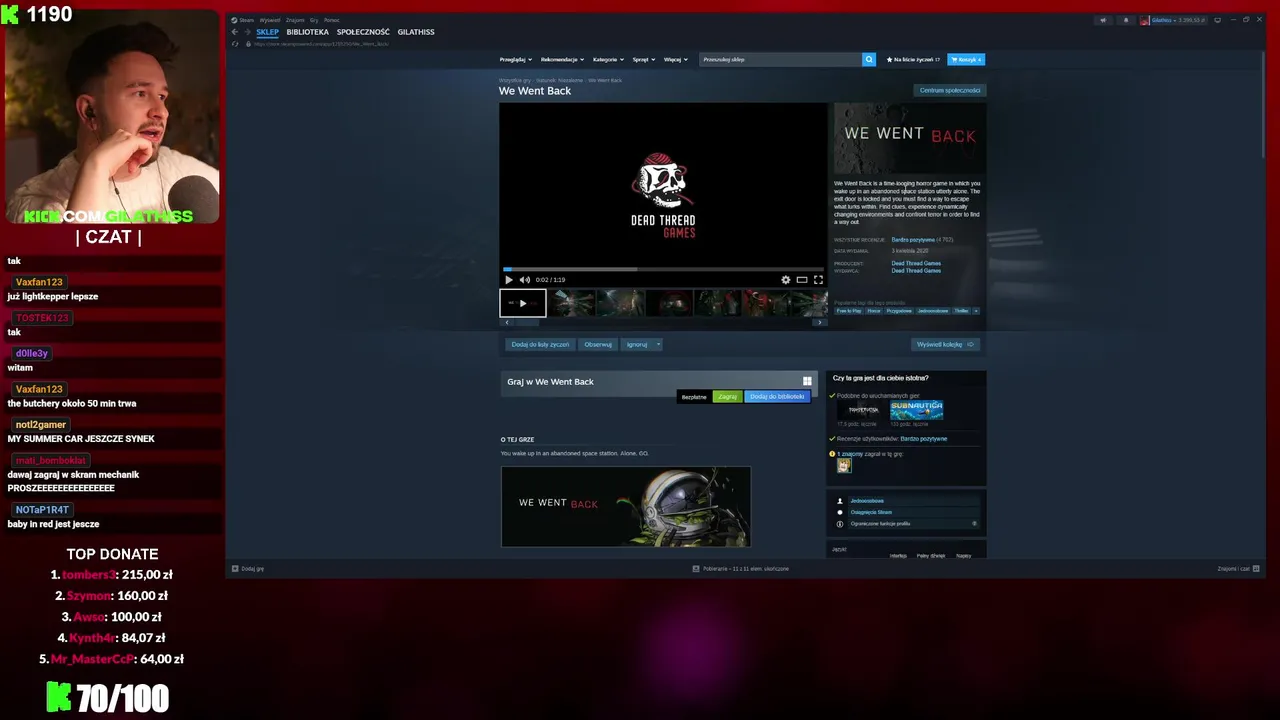Click the store URL address bar
1280x720 pixels.
[x=320, y=44]
